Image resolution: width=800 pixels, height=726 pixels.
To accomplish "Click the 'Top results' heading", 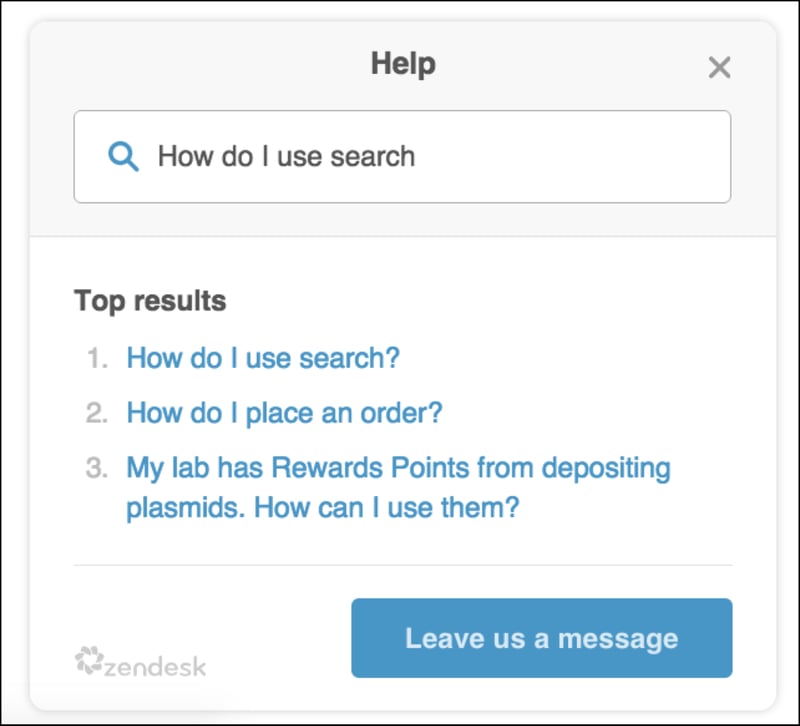I will pyautogui.click(x=150, y=300).
